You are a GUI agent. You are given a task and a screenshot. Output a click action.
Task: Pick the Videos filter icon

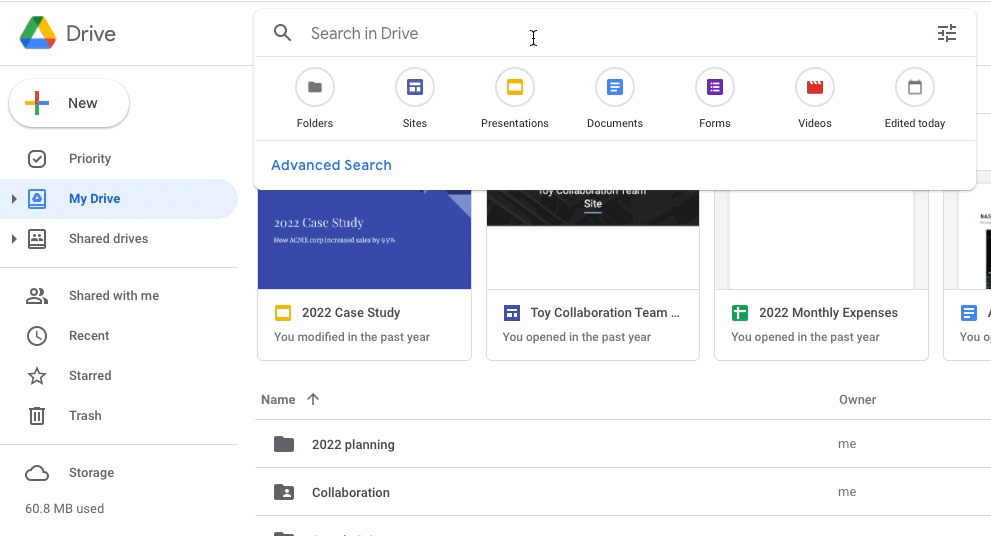(815, 88)
